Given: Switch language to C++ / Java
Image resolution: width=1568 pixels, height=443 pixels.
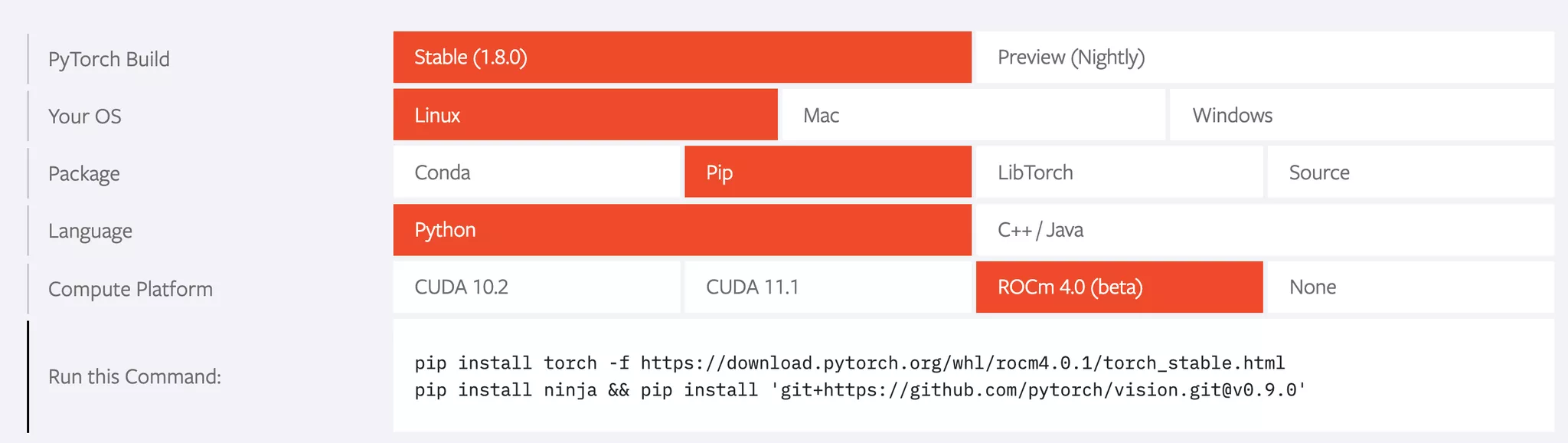Looking at the screenshot, I should tap(1265, 230).
